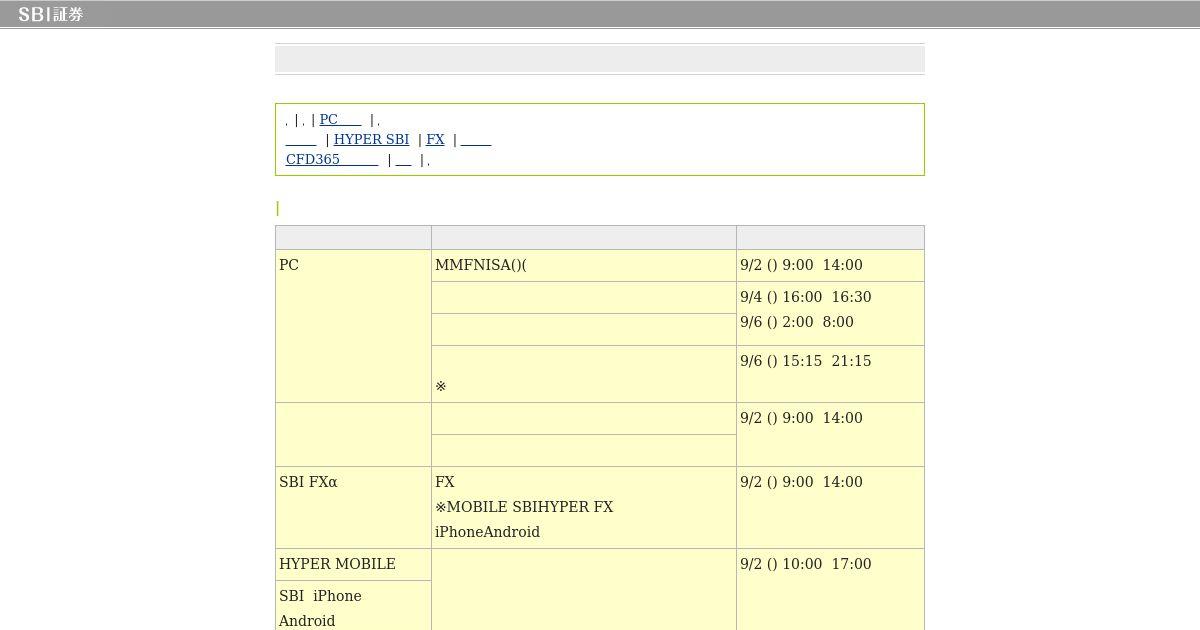Click the short blank link after CFD365
This screenshot has height=630, width=1200.
point(404,159)
